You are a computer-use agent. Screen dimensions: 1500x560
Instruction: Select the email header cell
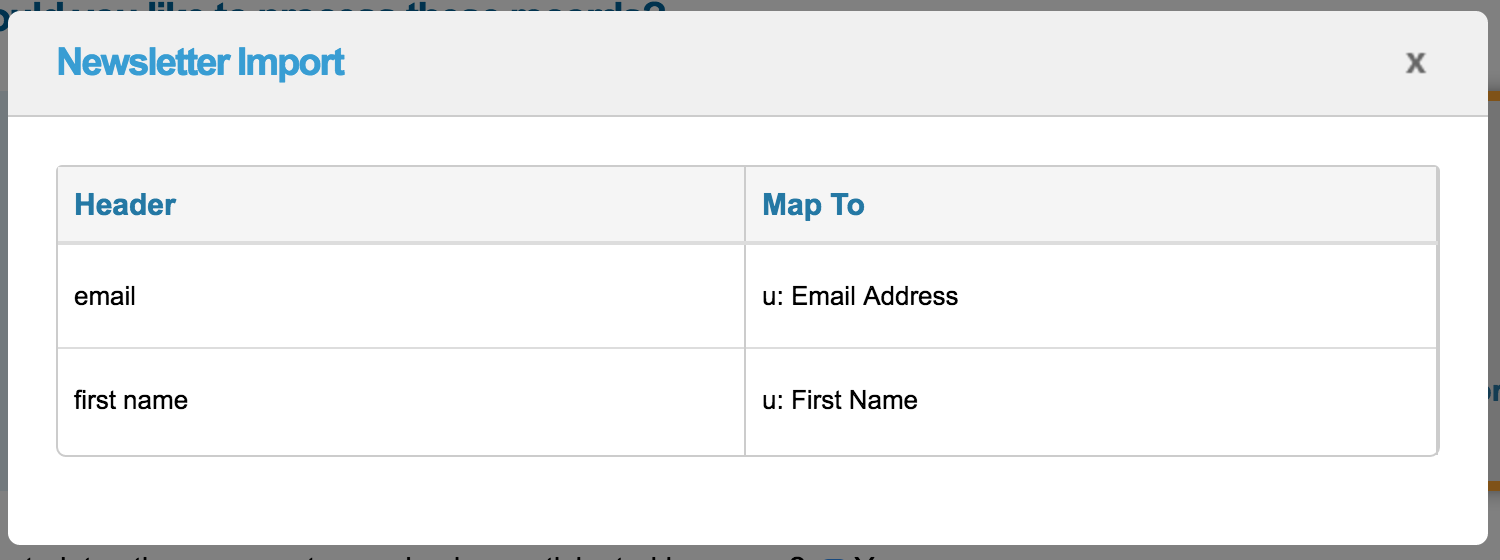tap(105, 296)
